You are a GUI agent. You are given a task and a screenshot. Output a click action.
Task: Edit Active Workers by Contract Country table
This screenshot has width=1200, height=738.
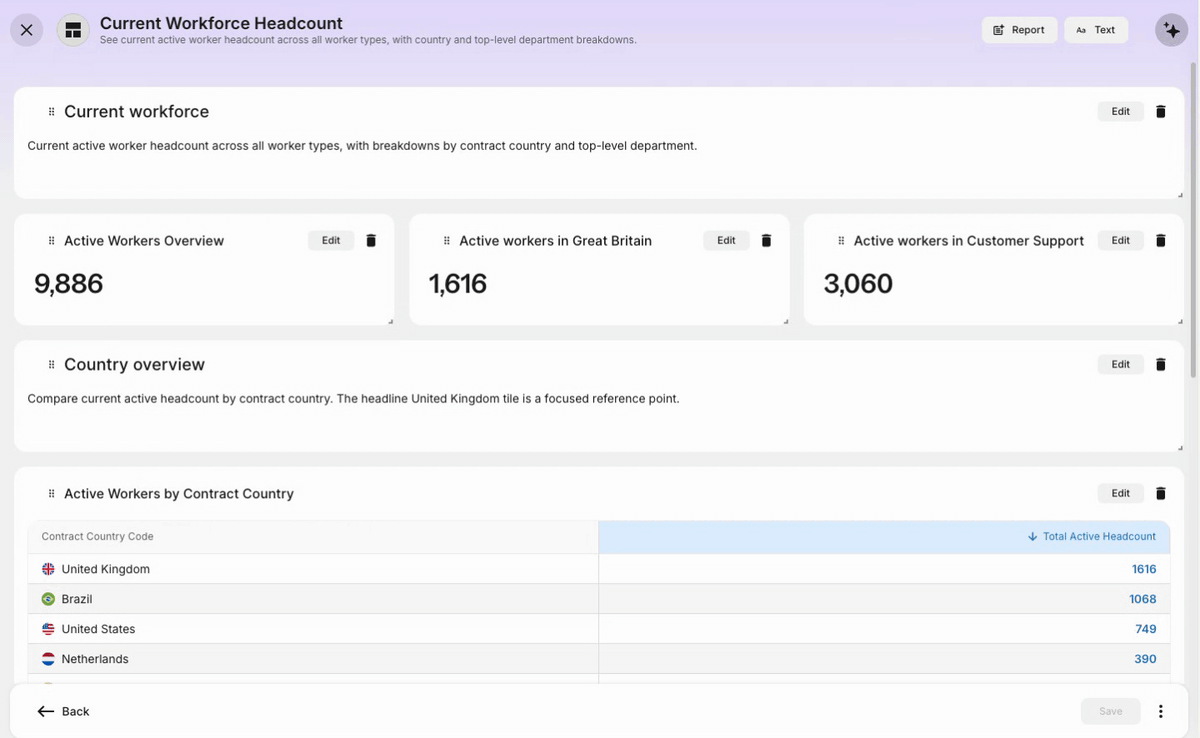pyautogui.click(x=1120, y=494)
